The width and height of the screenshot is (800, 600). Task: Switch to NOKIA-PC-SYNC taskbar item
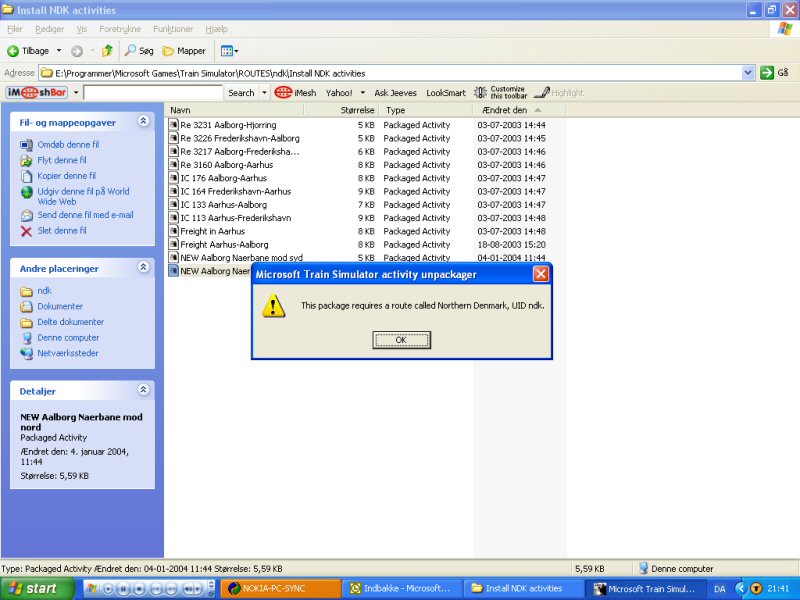281,588
